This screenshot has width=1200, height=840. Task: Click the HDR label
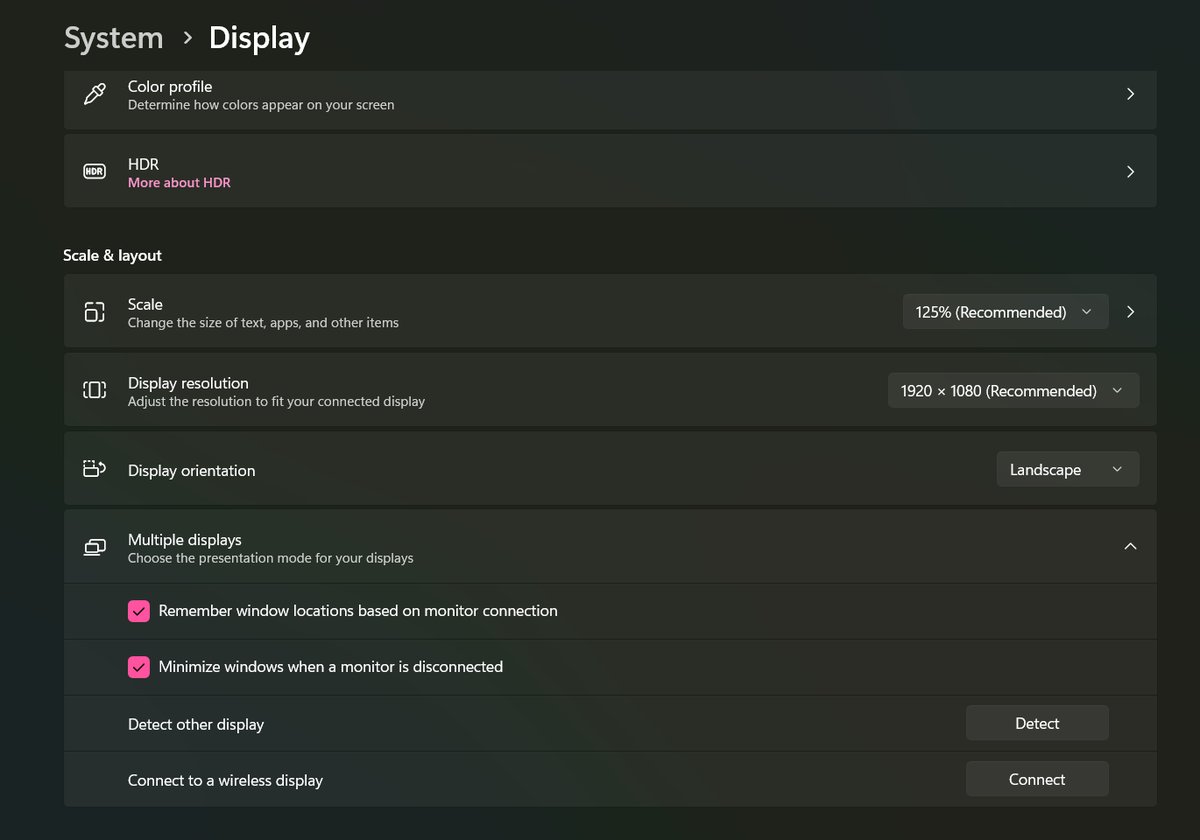coord(143,165)
